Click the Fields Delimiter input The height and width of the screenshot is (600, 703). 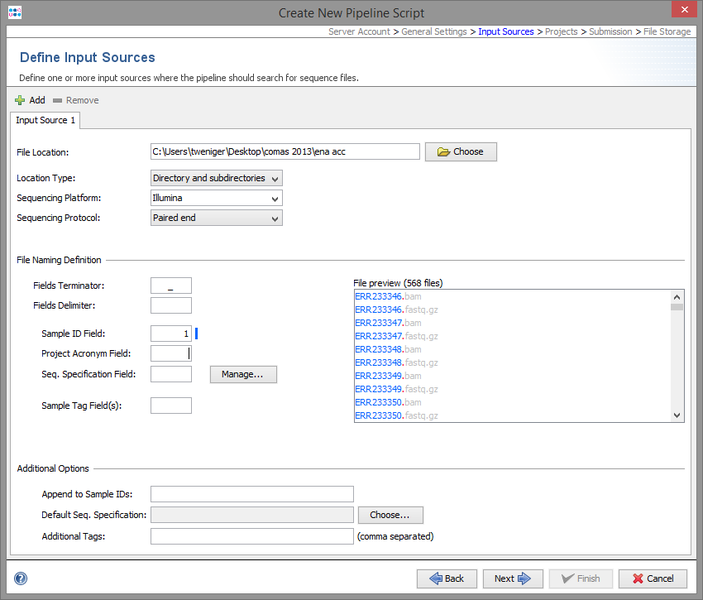[x=171, y=305]
